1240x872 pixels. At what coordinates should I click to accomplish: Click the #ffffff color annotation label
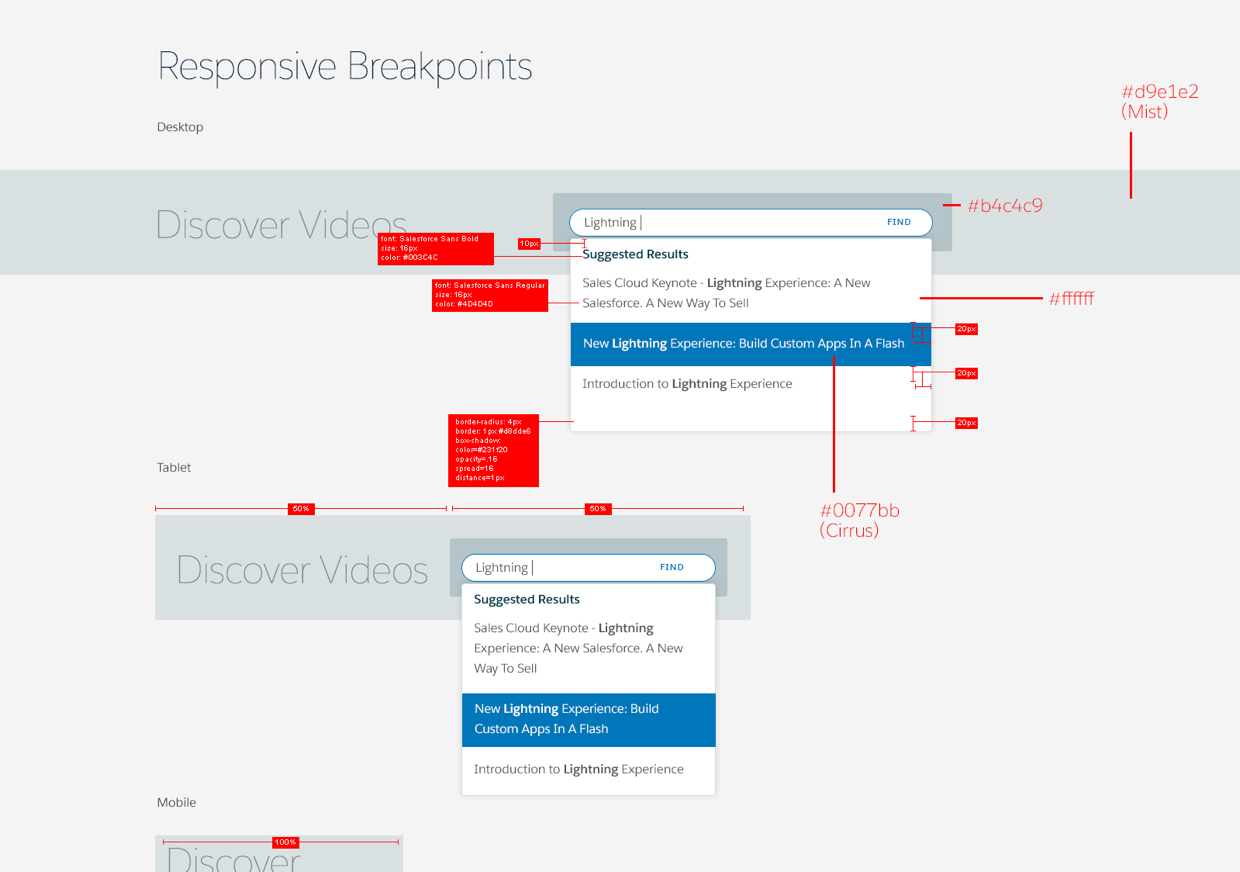pyautogui.click(x=1071, y=298)
